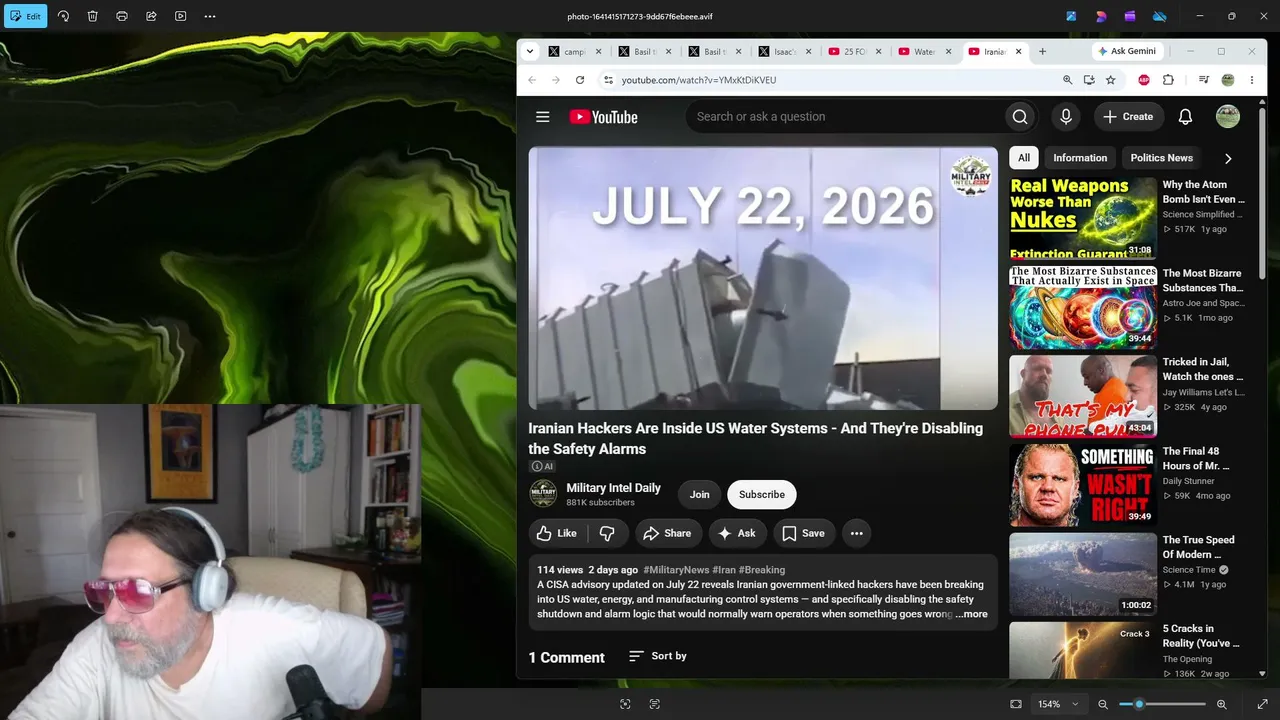Fit image to window in Photos
This screenshot has width=1280, height=720.
pos(1016,704)
